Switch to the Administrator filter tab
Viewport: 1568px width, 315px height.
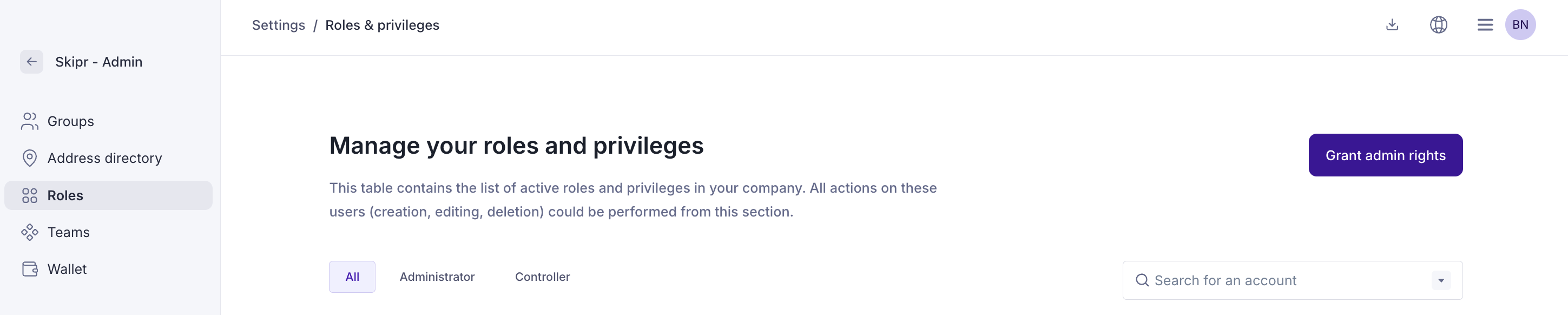point(437,277)
